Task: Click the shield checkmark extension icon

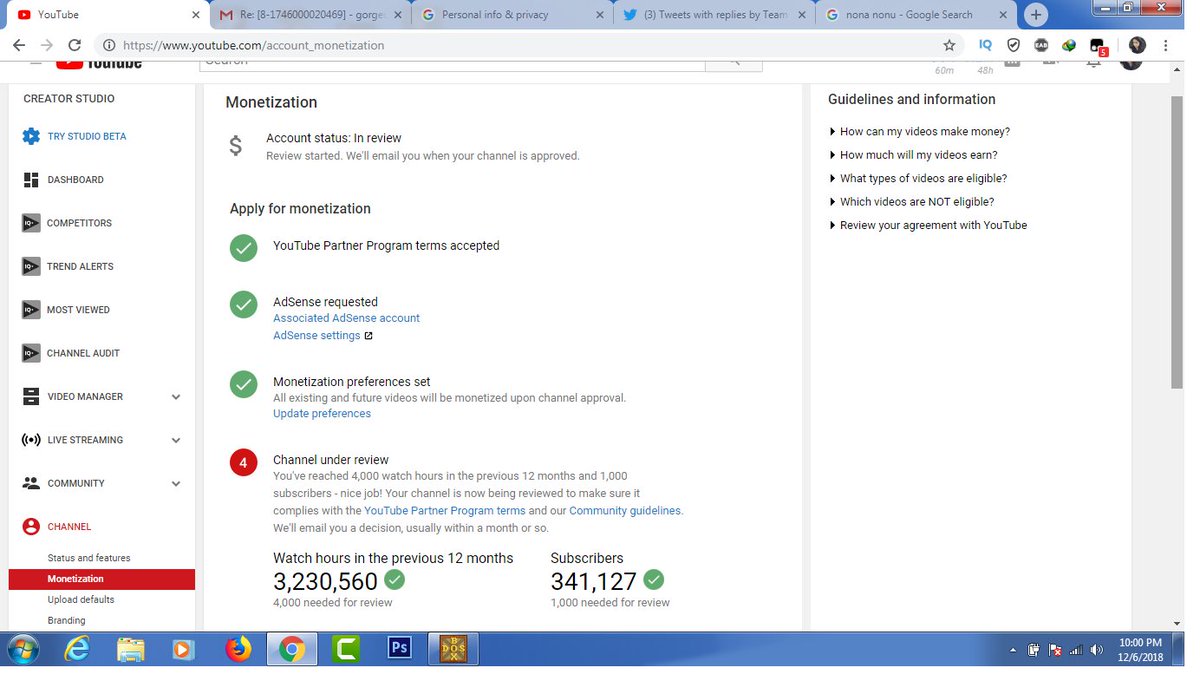Action: click(x=1014, y=45)
